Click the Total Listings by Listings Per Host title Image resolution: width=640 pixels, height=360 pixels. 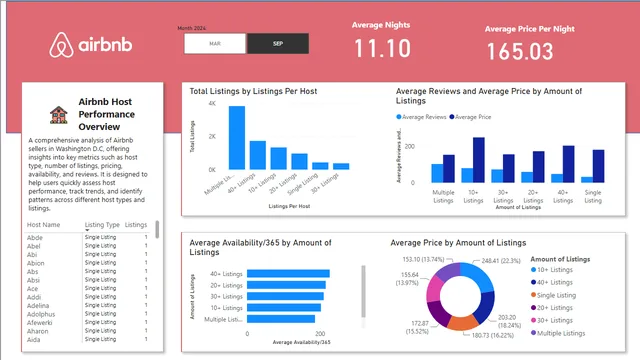[x=253, y=91]
